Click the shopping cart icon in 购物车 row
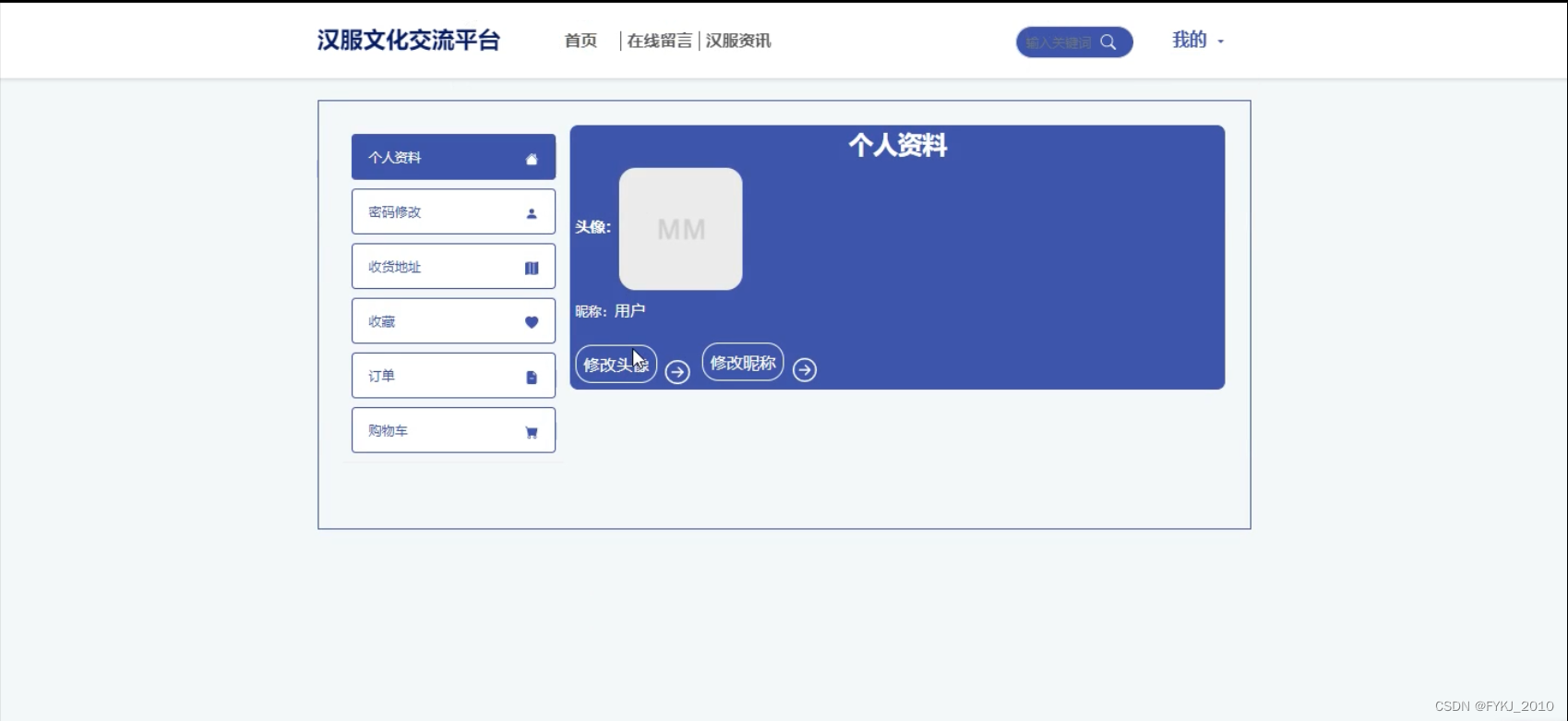Viewport: 1568px width, 721px height. click(532, 431)
